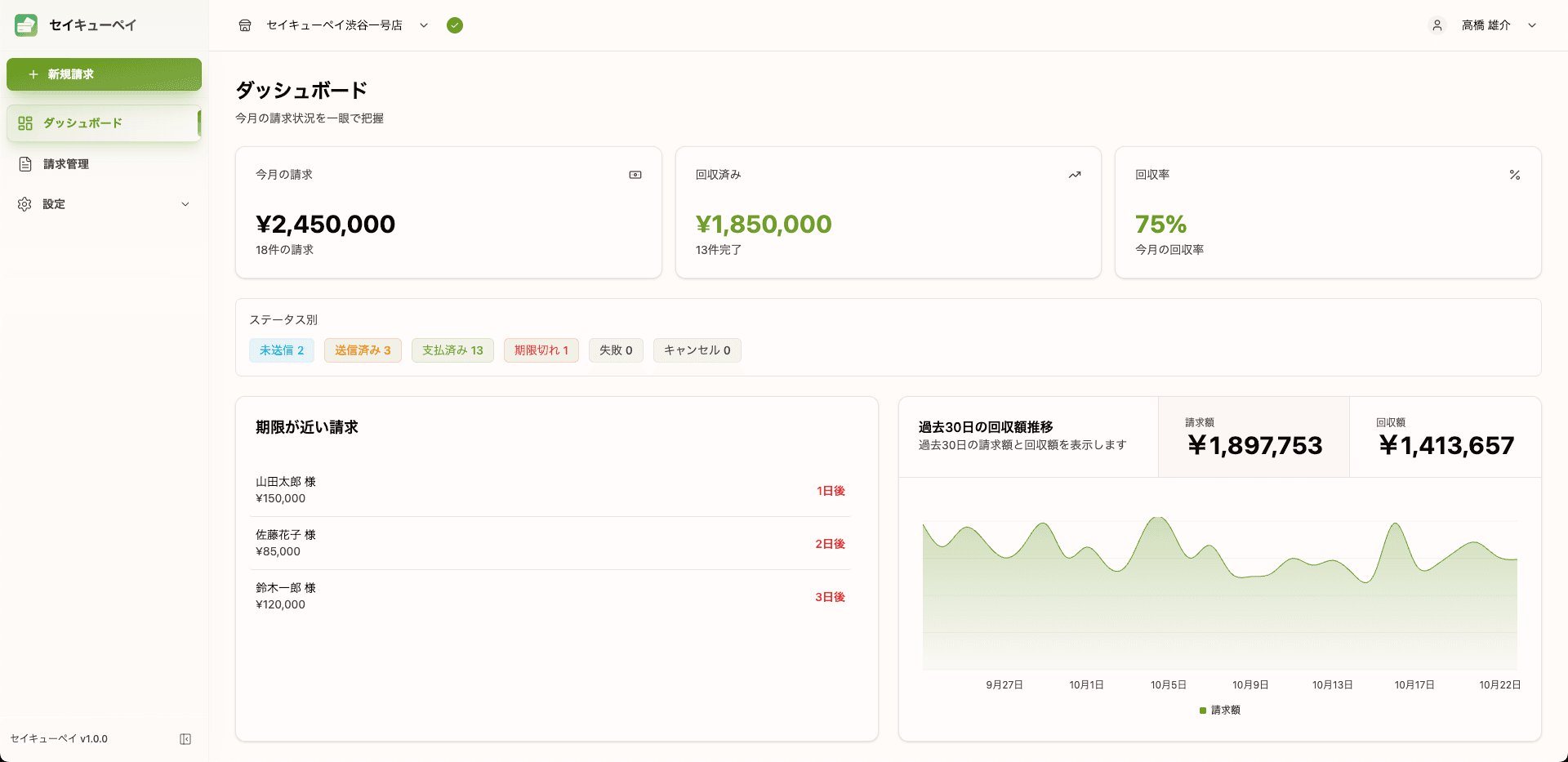Click the trend arrow icon on 回収済み card
This screenshot has height=762, width=1568.
pos(1075,175)
